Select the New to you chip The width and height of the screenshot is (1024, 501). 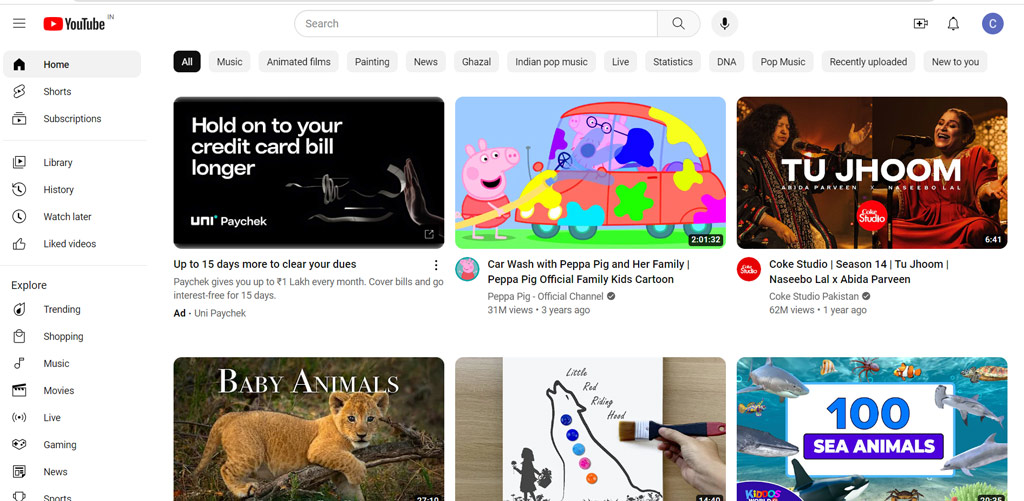(x=955, y=61)
